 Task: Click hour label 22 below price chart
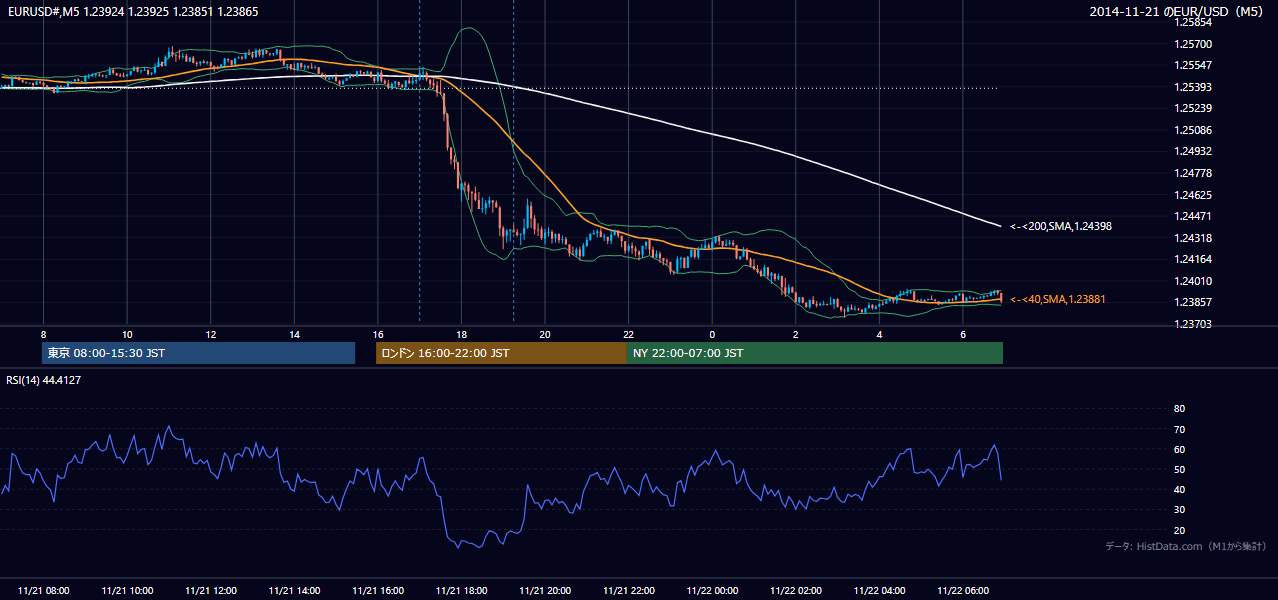629,334
